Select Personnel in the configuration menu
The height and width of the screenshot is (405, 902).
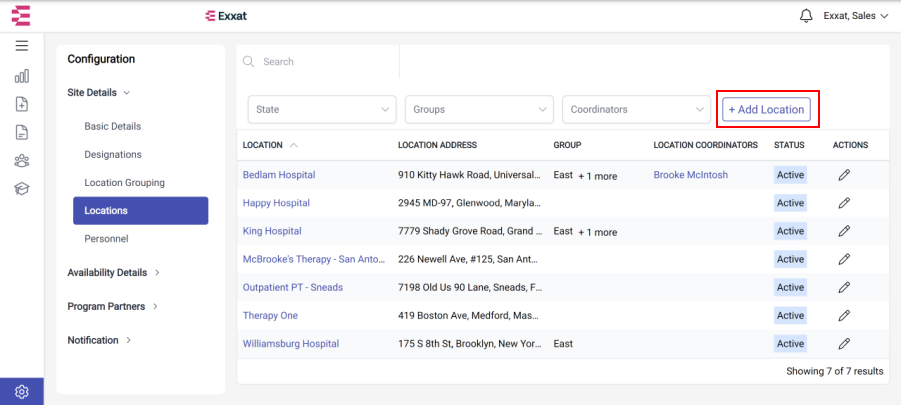[106, 239]
